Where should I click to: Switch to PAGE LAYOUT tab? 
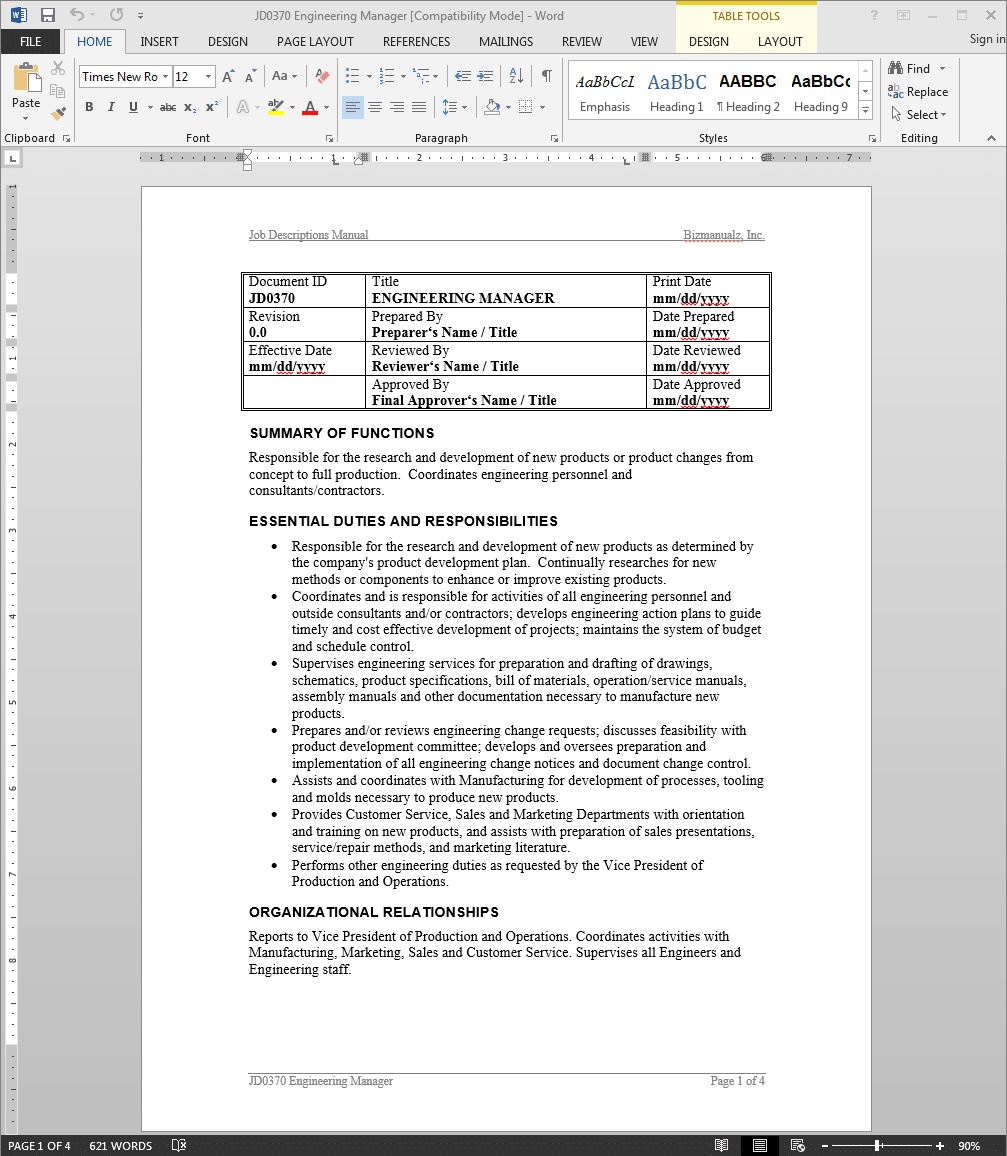pos(315,42)
